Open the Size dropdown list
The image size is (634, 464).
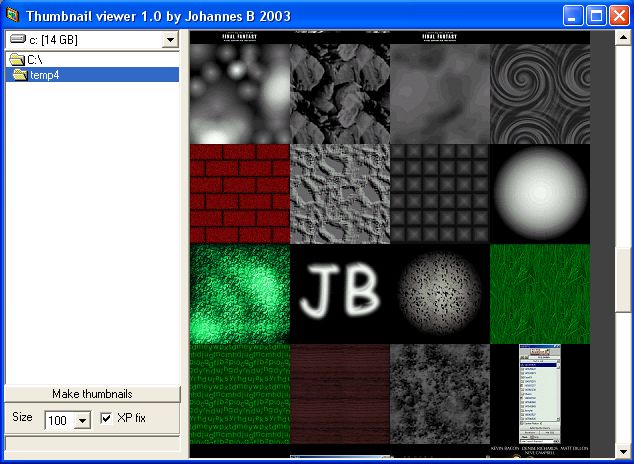[82, 421]
